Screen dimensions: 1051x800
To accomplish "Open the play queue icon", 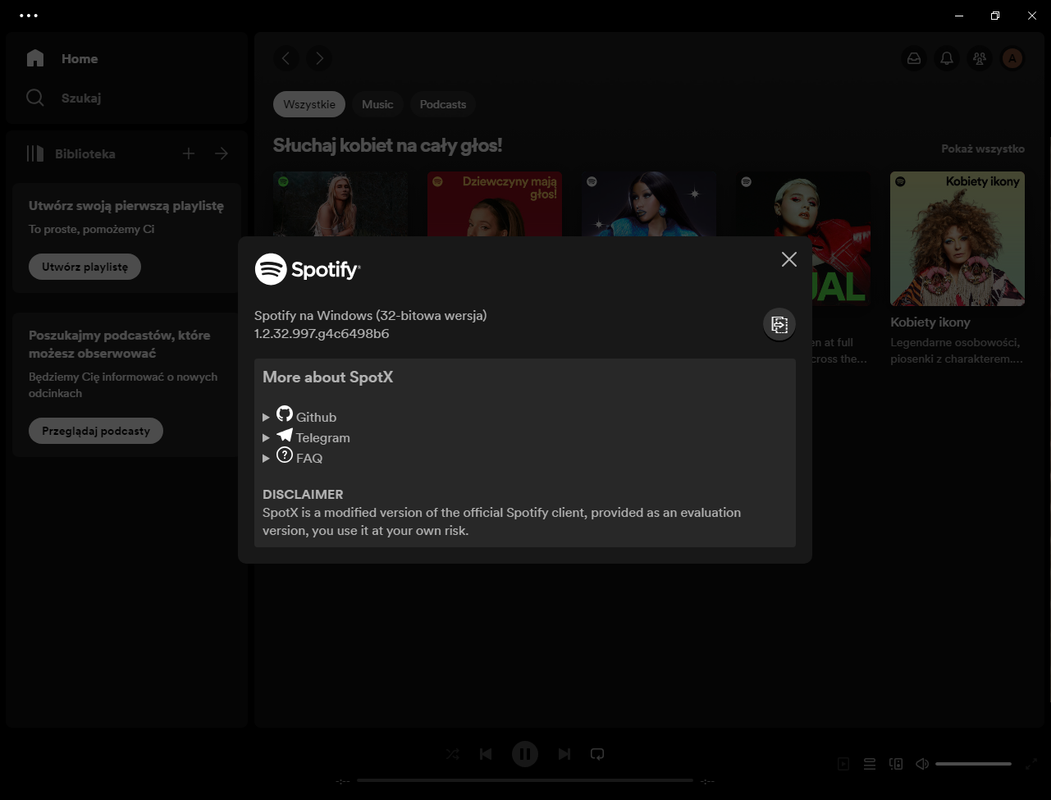I will [869, 764].
